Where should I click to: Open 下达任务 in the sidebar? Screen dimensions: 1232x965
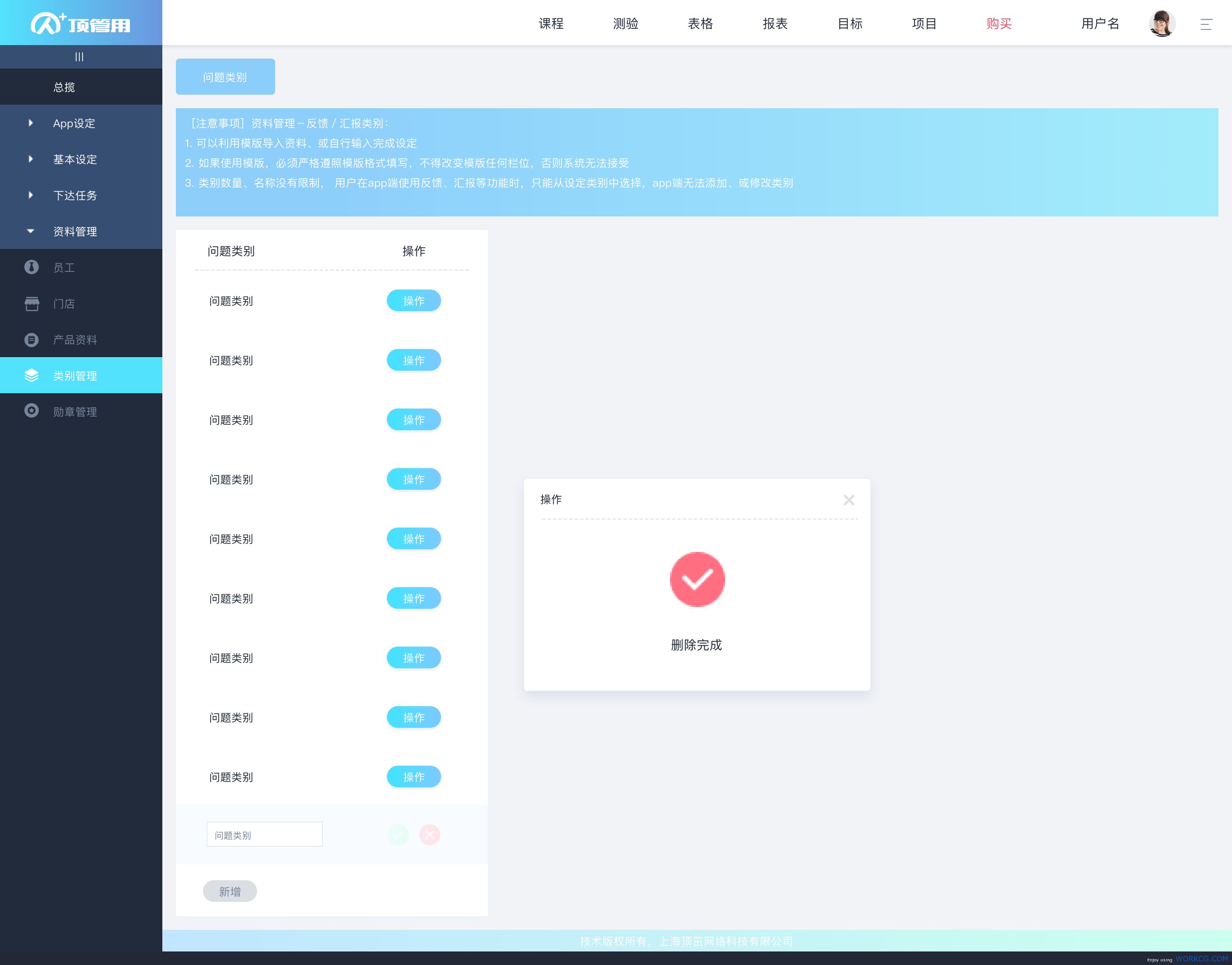[81, 196]
